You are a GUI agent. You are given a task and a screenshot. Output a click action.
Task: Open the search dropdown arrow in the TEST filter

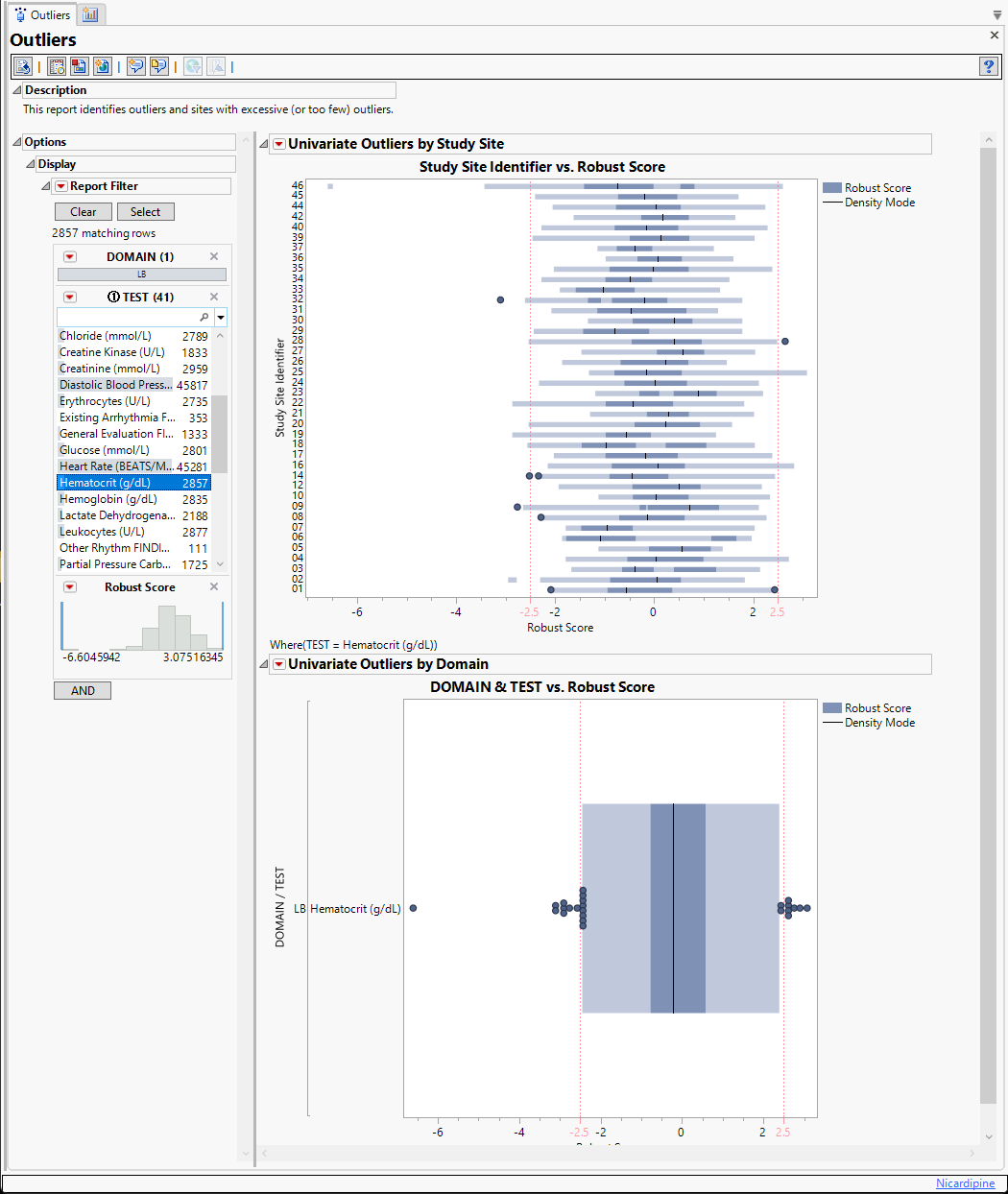[x=220, y=317]
